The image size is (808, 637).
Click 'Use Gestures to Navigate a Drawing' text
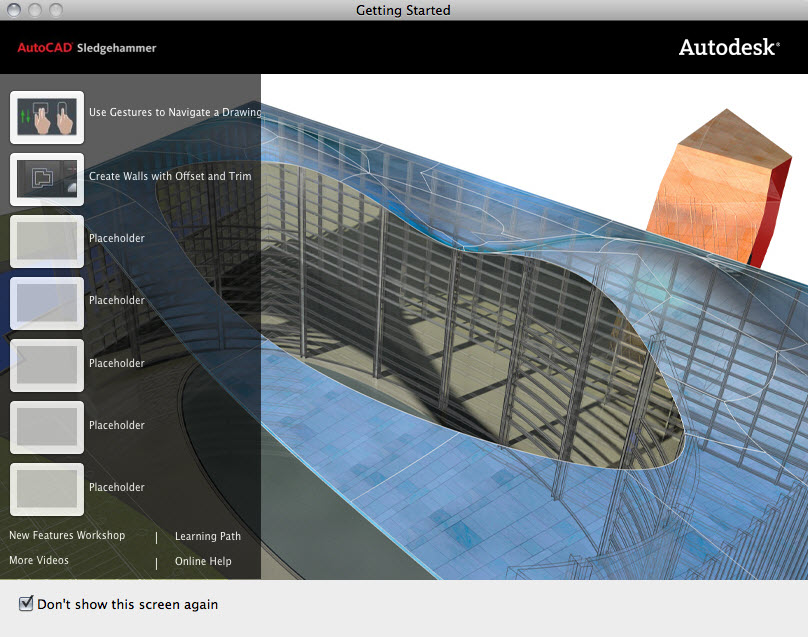pyautogui.click(x=175, y=112)
